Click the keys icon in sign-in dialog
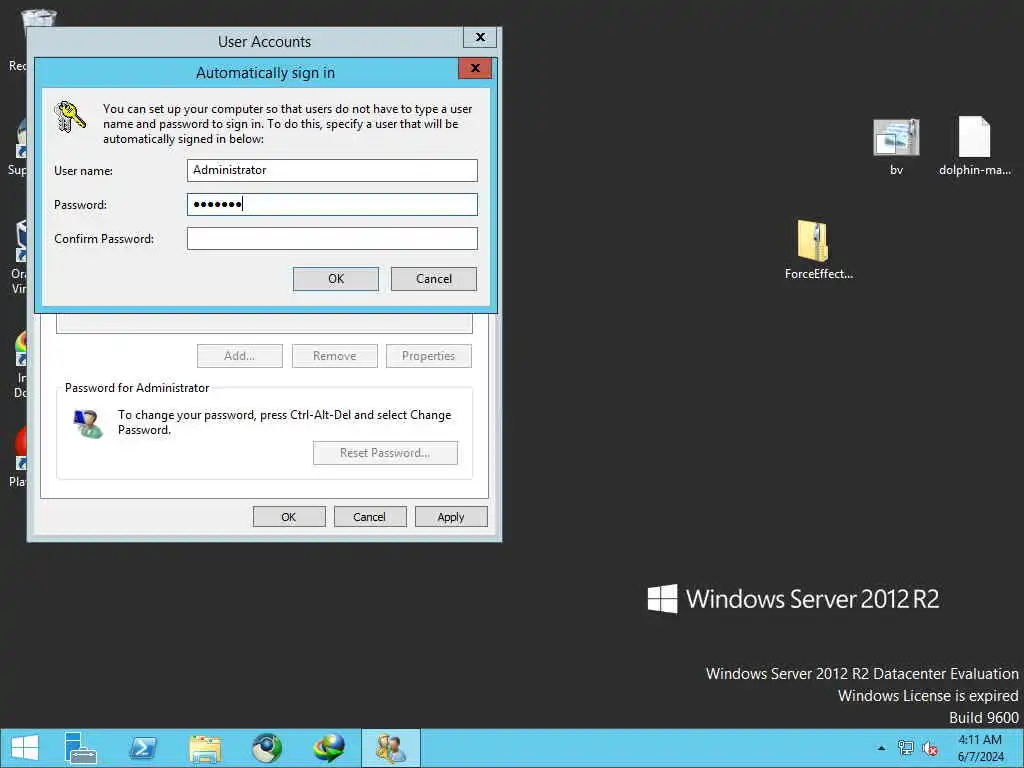 click(70, 117)
